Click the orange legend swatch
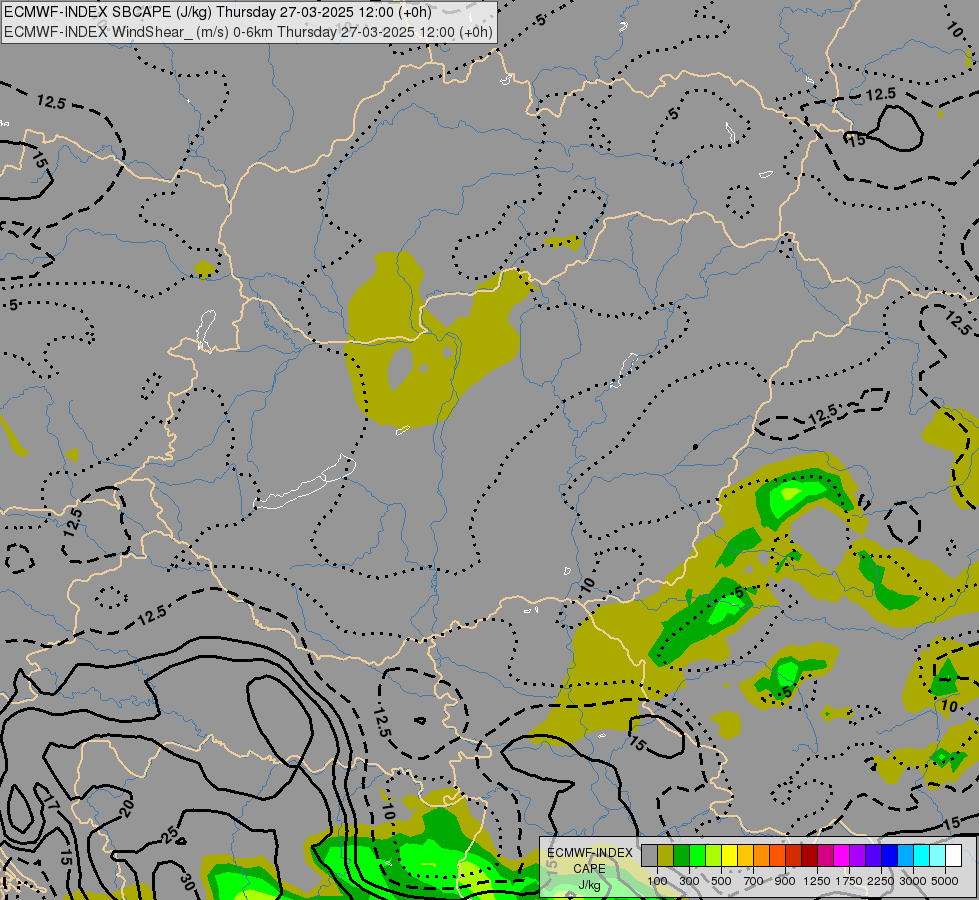This screenshot has height=900, width=979. pos(761,855)
